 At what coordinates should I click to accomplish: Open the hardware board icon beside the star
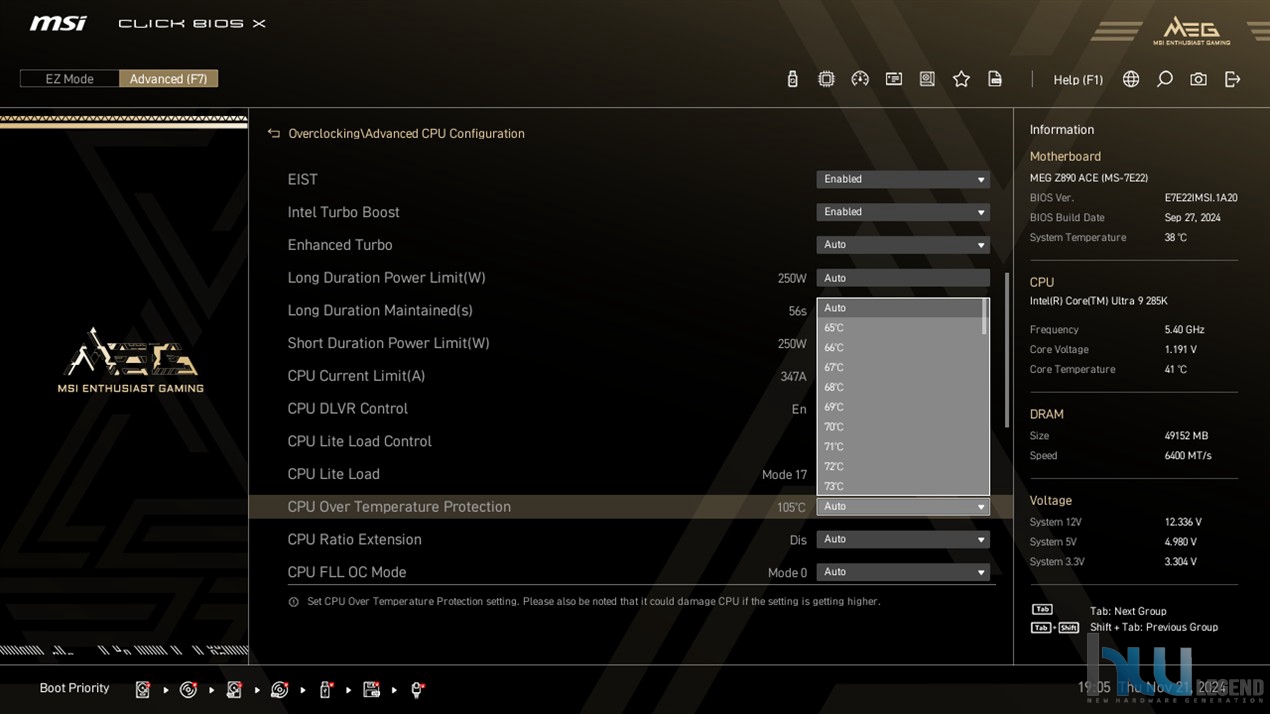927,79
